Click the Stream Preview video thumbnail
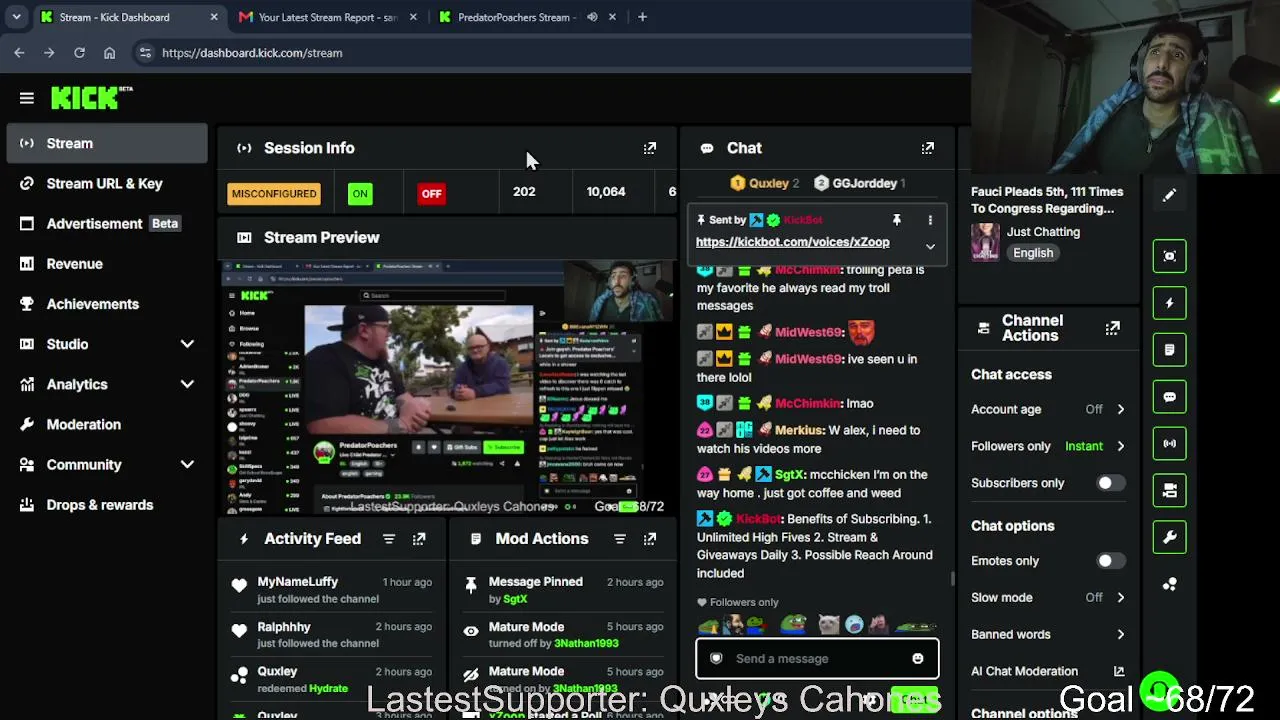 click(446, 387)
